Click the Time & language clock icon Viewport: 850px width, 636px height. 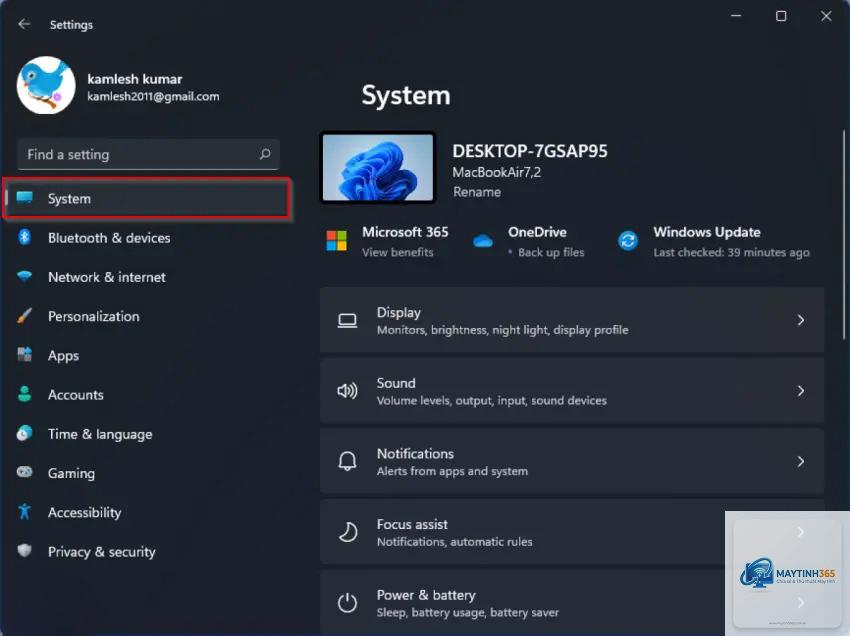pos(24,433)
